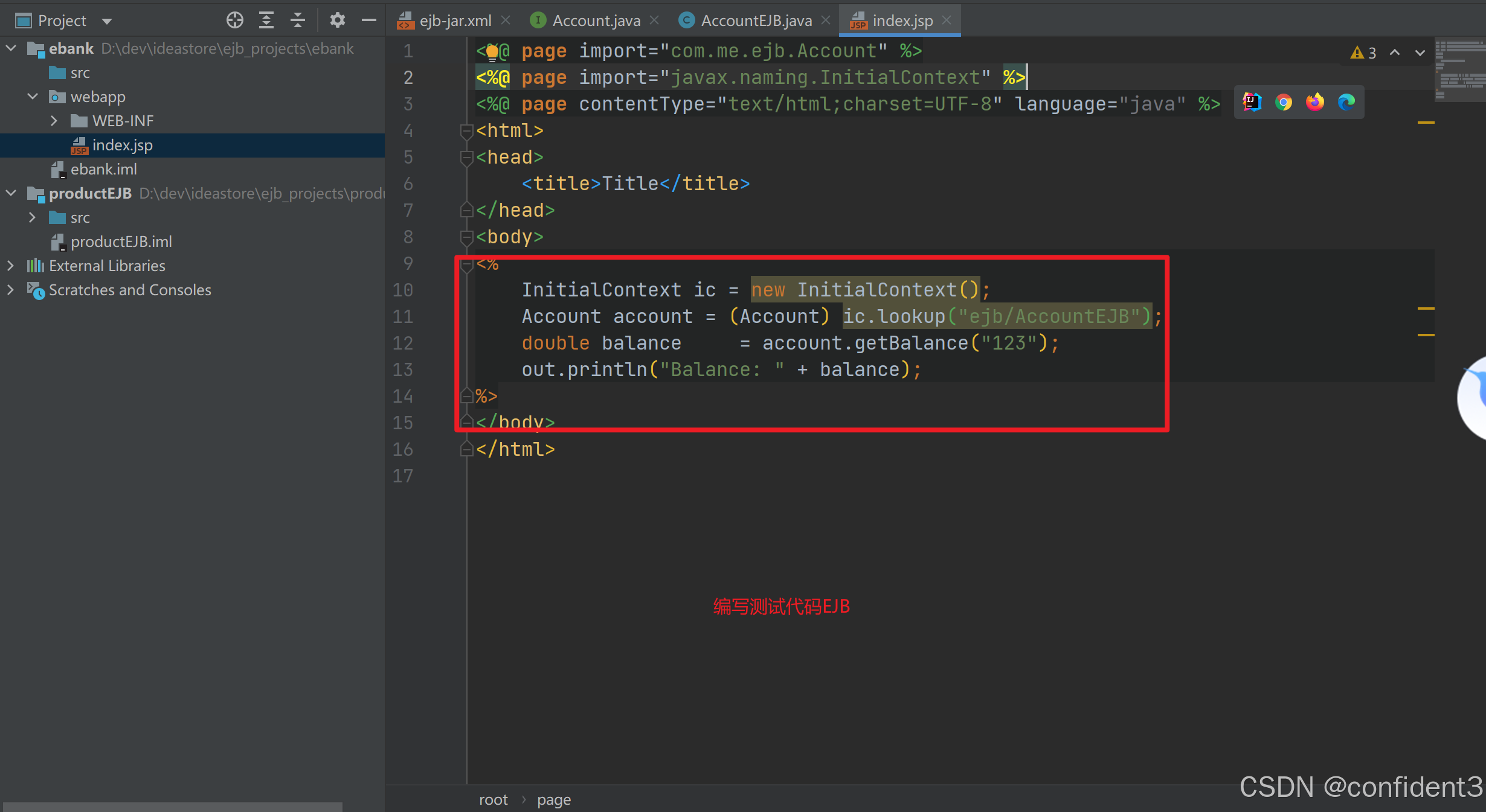Open page in Chrome browser icon
The height and width of the screenshot is (812, 1486).
(1284, 103)
